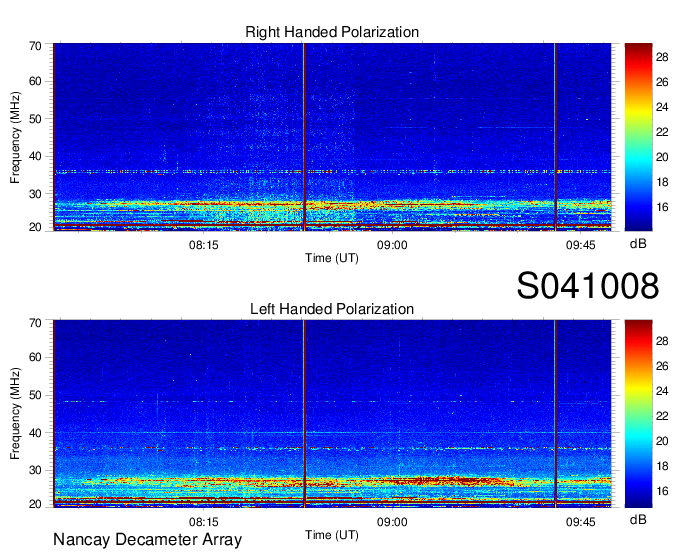Click the 70 MHz tick on the bottom plot
680x552 pixels.
[35, 323]
